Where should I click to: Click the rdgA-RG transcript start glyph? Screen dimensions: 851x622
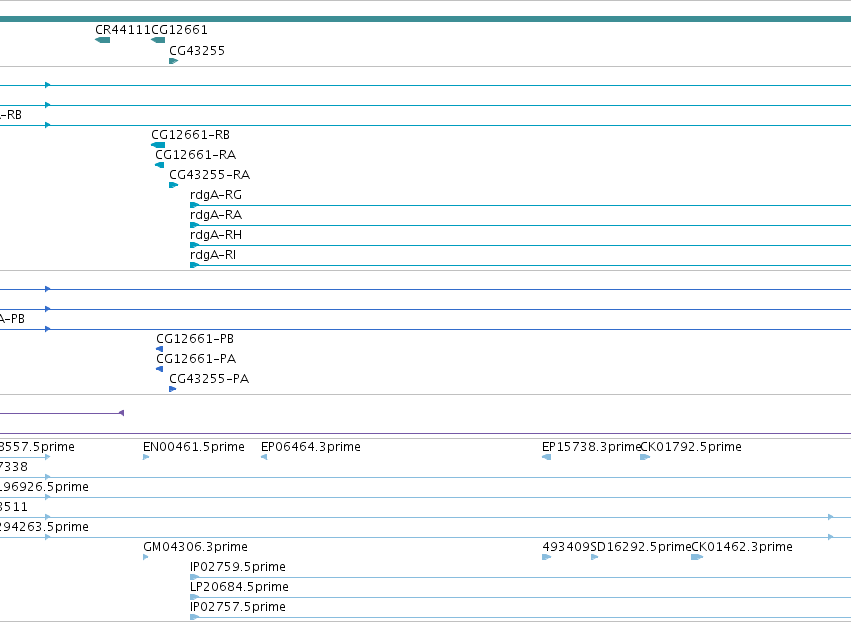pos(194,205)
